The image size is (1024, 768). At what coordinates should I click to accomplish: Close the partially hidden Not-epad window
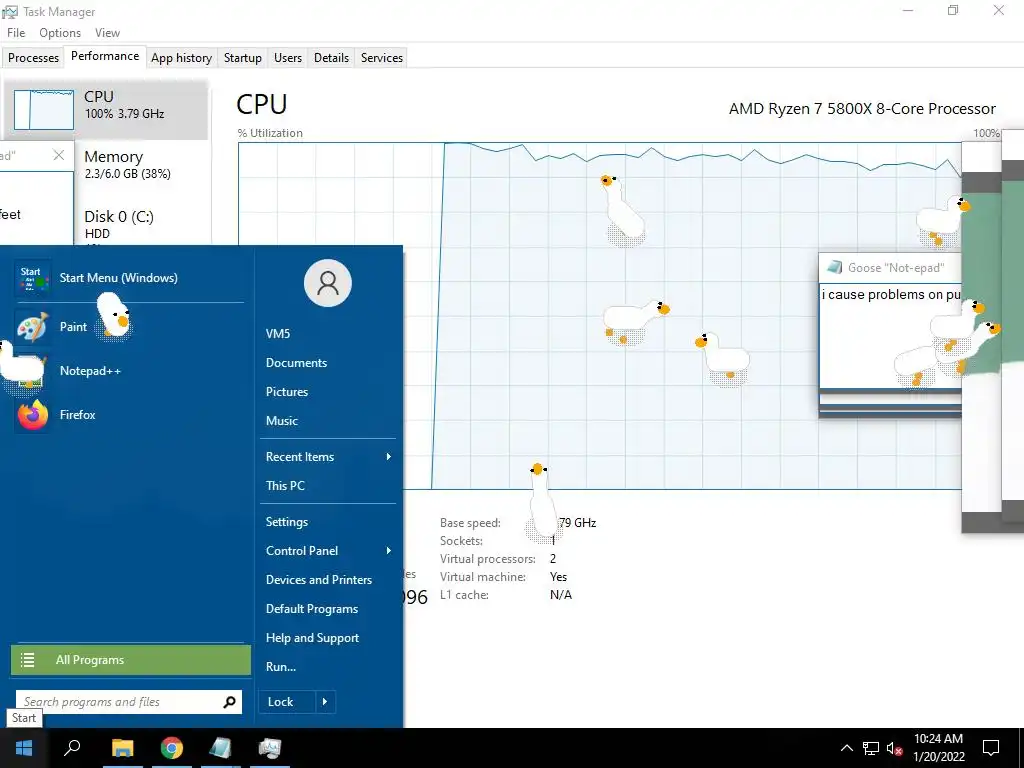point(58,155)
